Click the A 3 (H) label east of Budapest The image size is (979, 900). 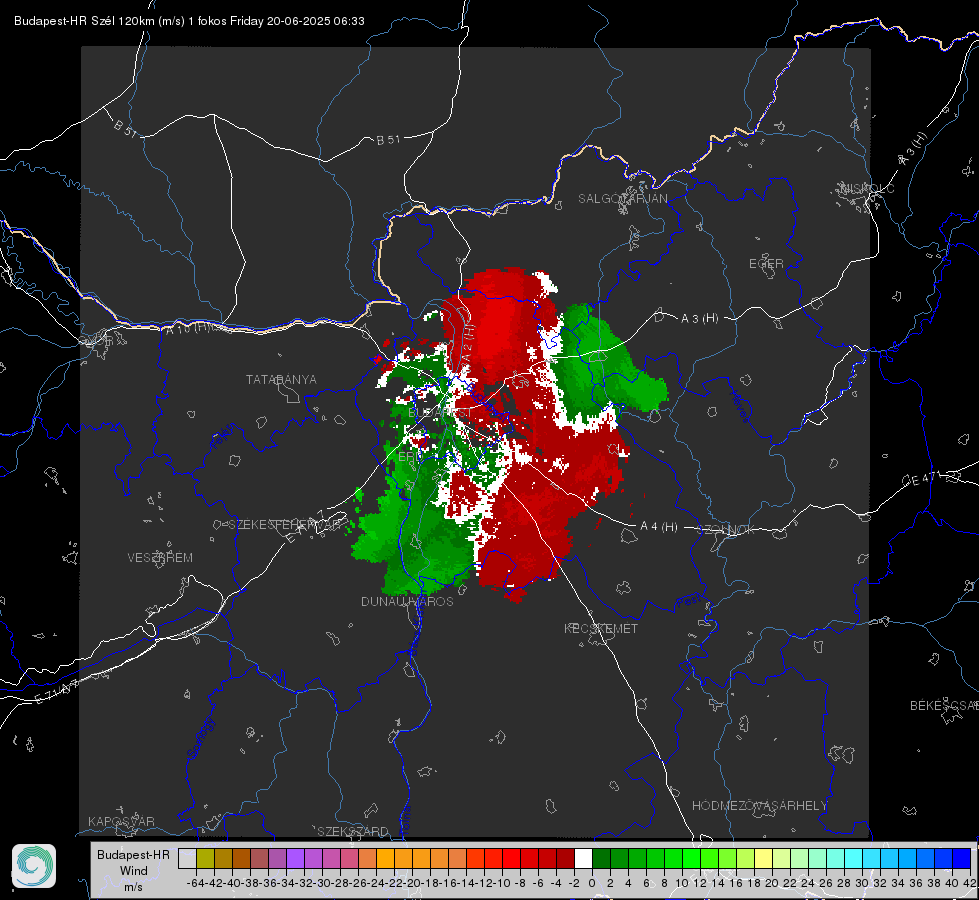pos(699,319)
